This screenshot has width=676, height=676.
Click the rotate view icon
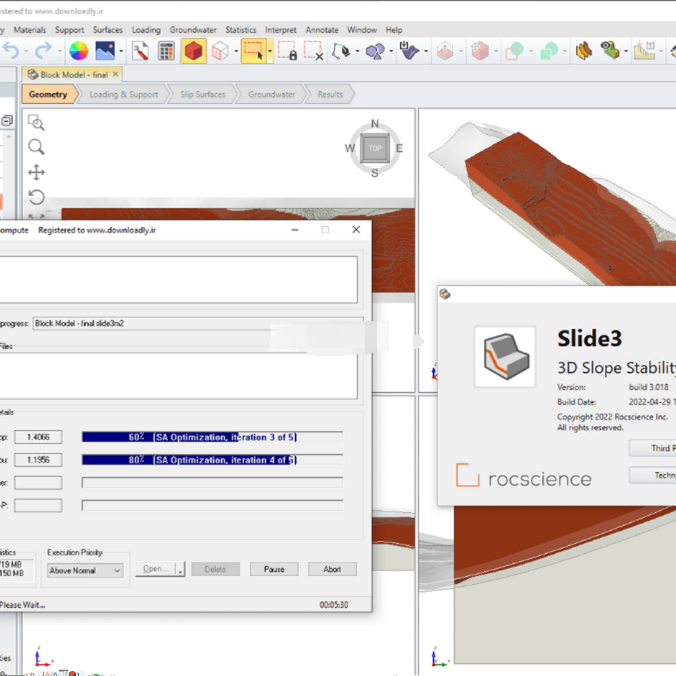click(x=36, y=197)
